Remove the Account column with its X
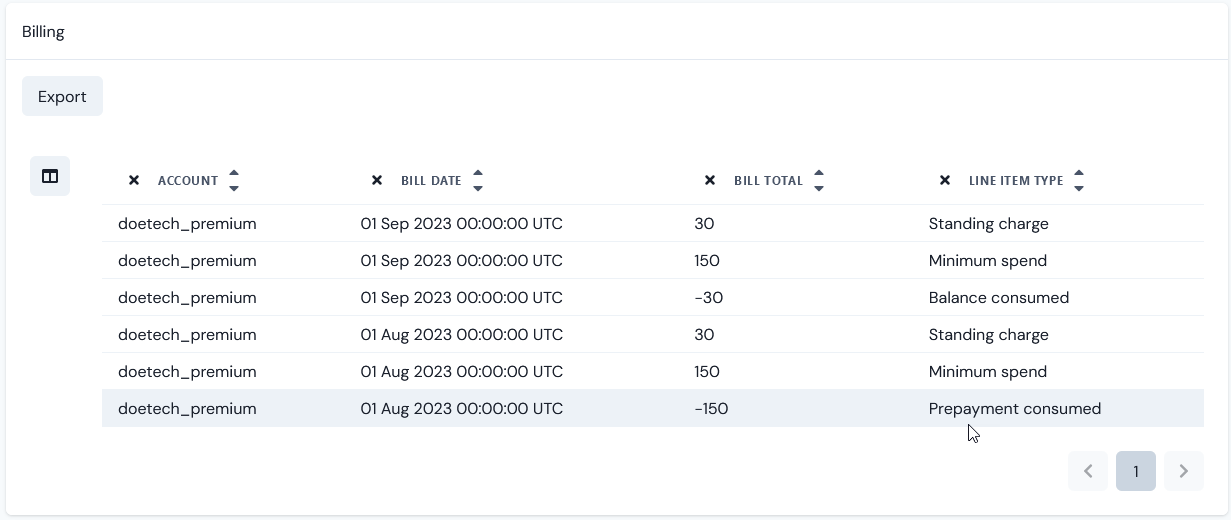Screen dimensions: 1231x520 click(134, 181)
